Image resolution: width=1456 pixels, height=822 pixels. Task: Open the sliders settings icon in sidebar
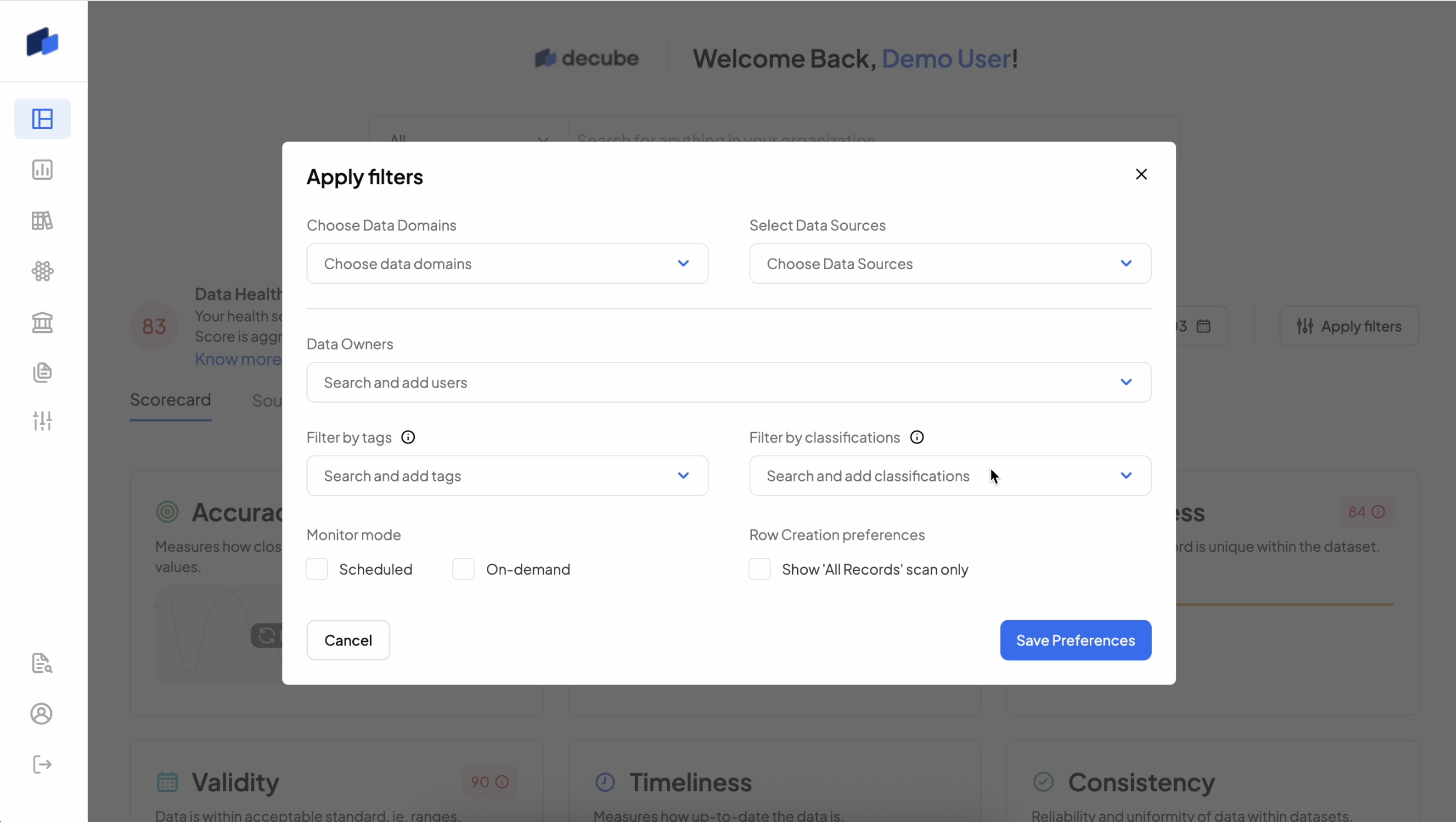point(42,421)
